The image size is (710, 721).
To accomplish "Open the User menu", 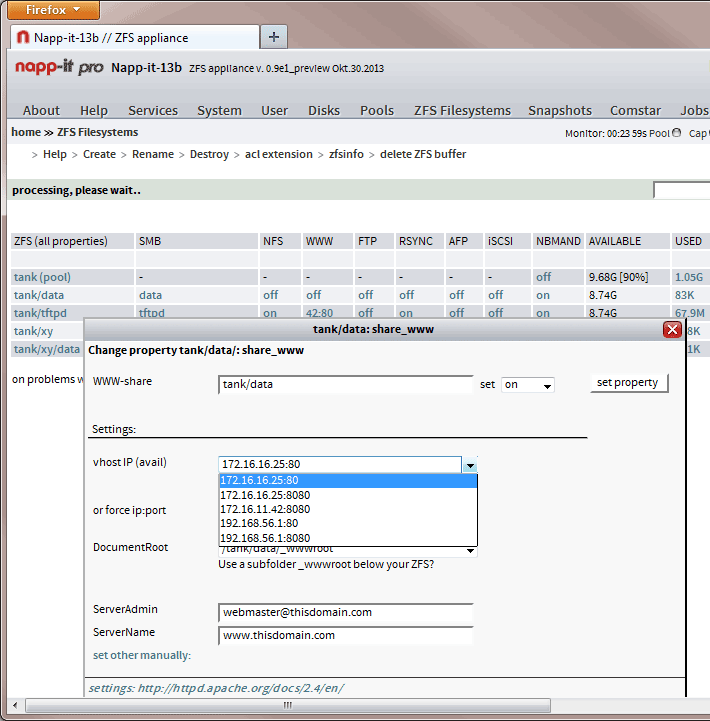I will tap(275, 110).
